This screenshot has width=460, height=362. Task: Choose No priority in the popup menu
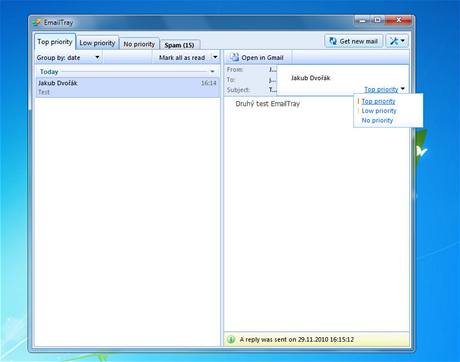pos(377,120)
